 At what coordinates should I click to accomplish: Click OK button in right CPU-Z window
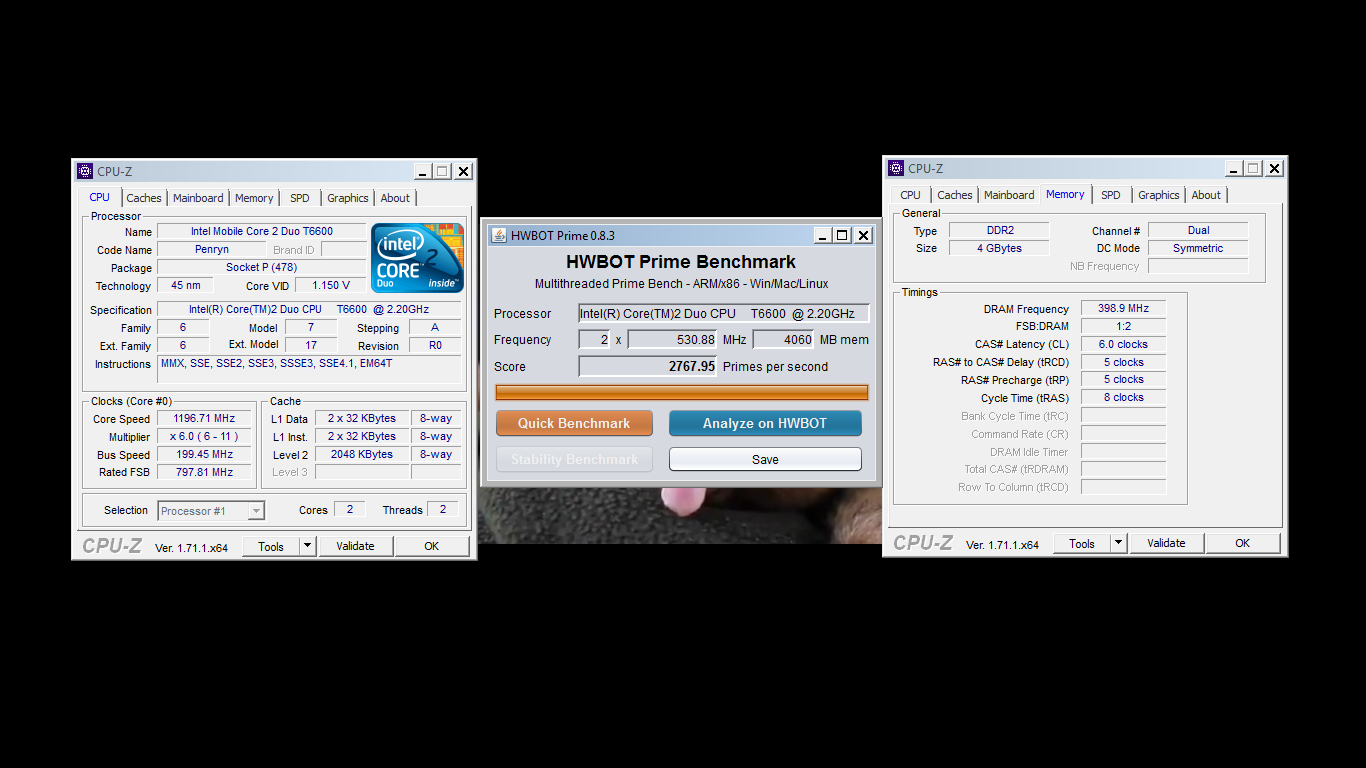coord(1242,543)
